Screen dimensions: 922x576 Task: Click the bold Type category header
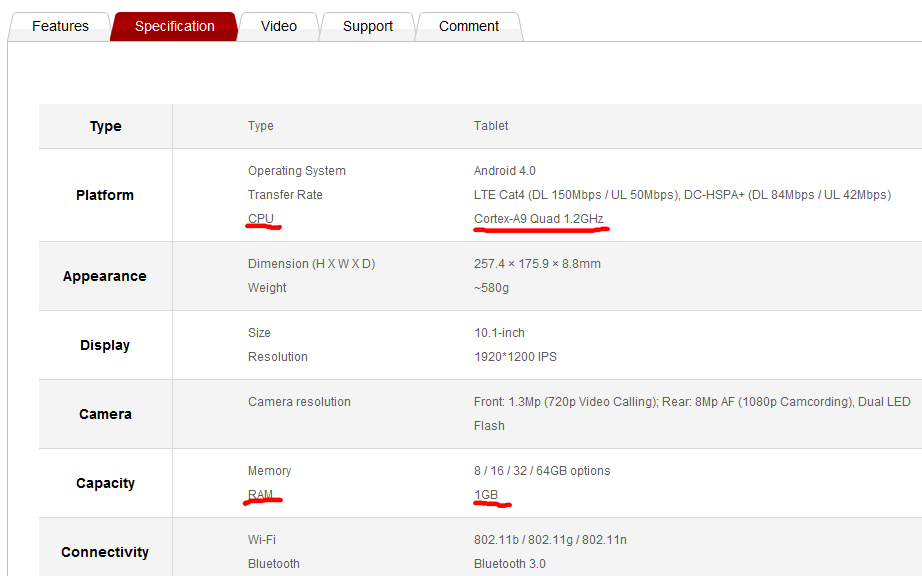106,126
